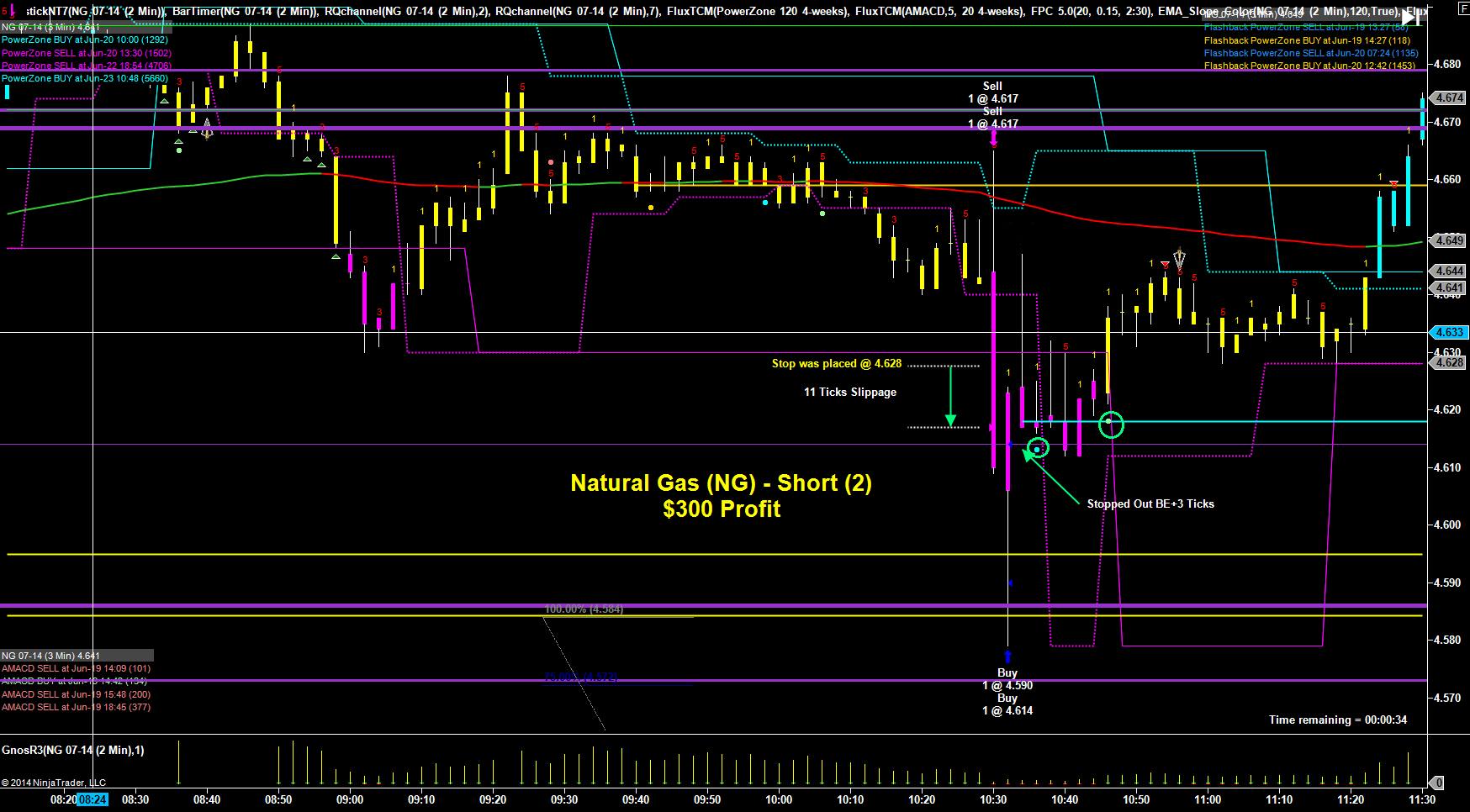
Task: Click the 4.680 price axis label
Action: (1447, 64)
